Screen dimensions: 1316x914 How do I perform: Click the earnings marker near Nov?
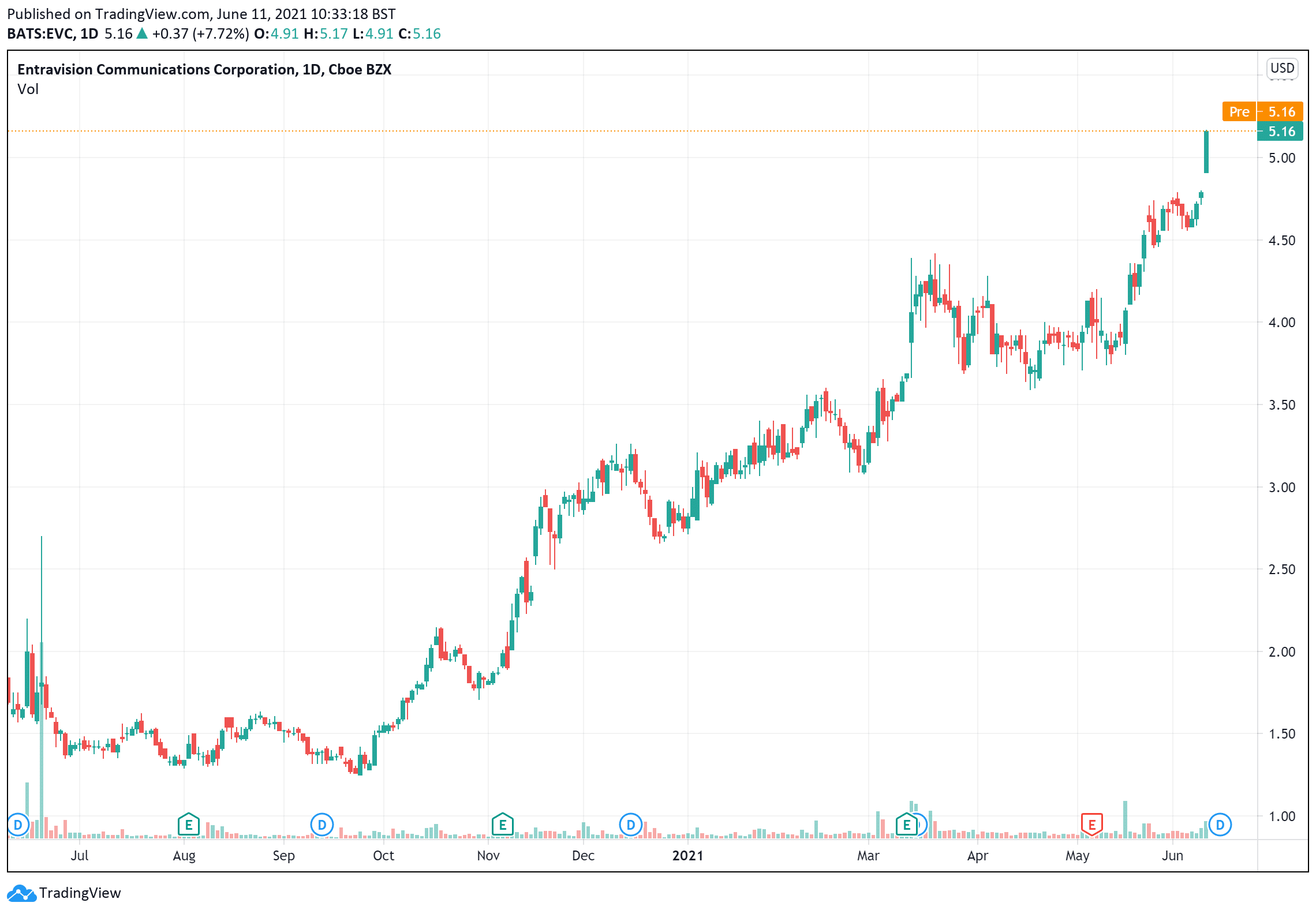[502, 825]
